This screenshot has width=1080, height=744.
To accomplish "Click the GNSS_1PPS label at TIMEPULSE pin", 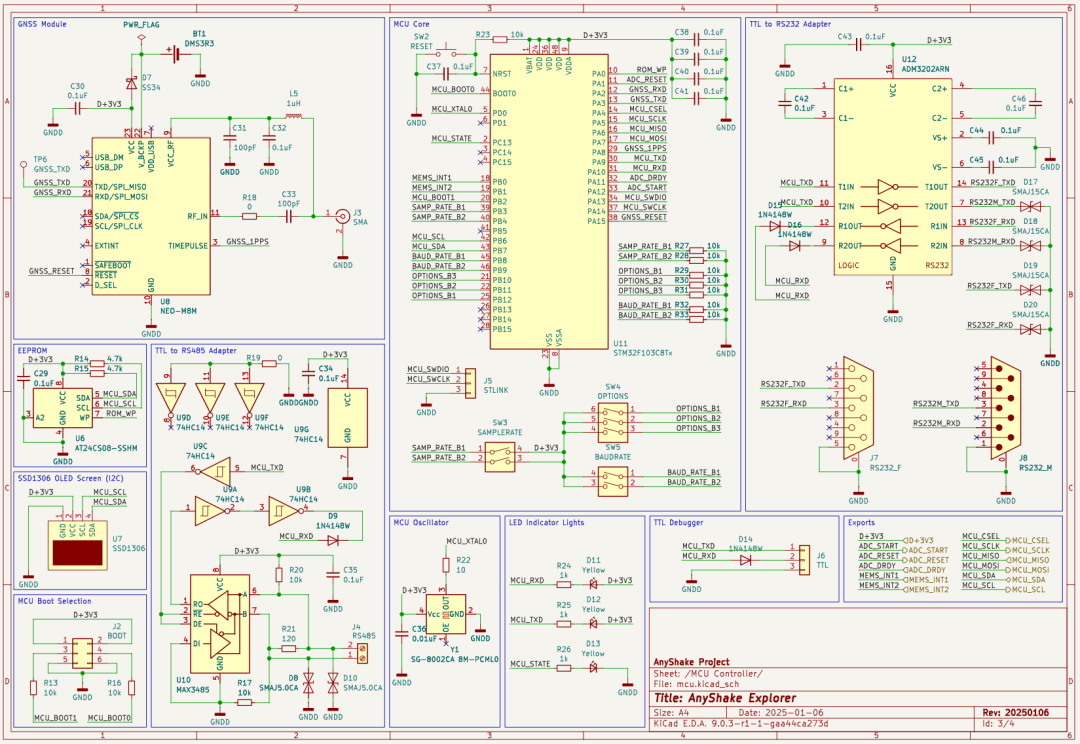I will point(247,242).
